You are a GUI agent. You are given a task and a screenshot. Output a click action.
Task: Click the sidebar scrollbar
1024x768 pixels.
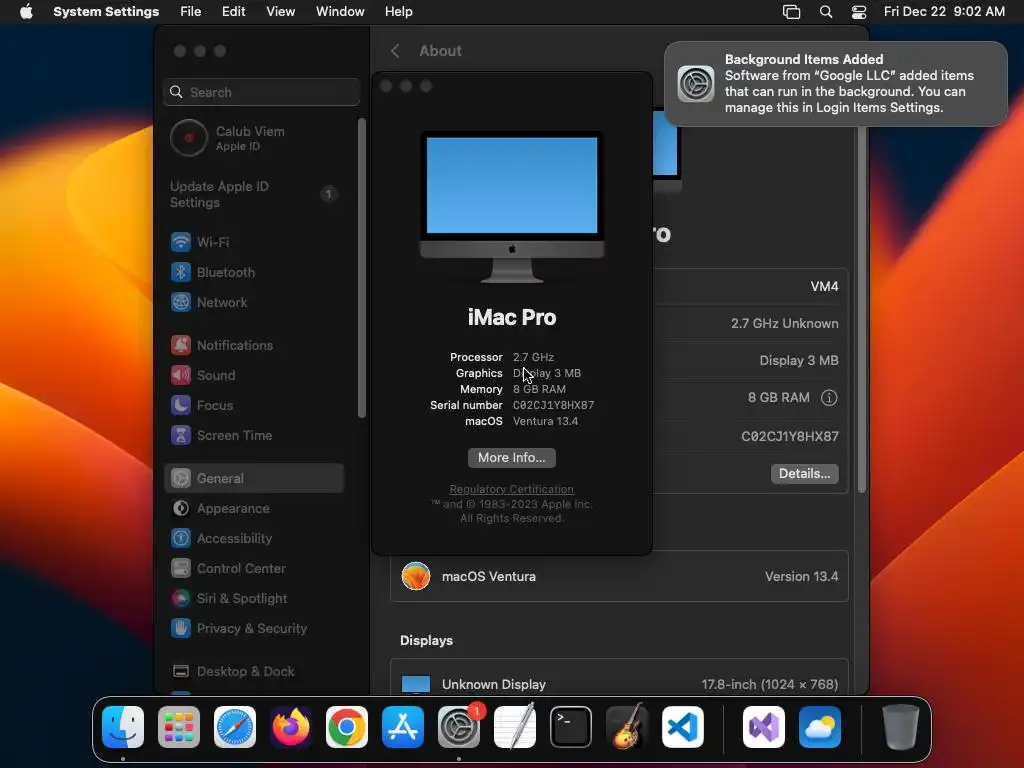361,268
